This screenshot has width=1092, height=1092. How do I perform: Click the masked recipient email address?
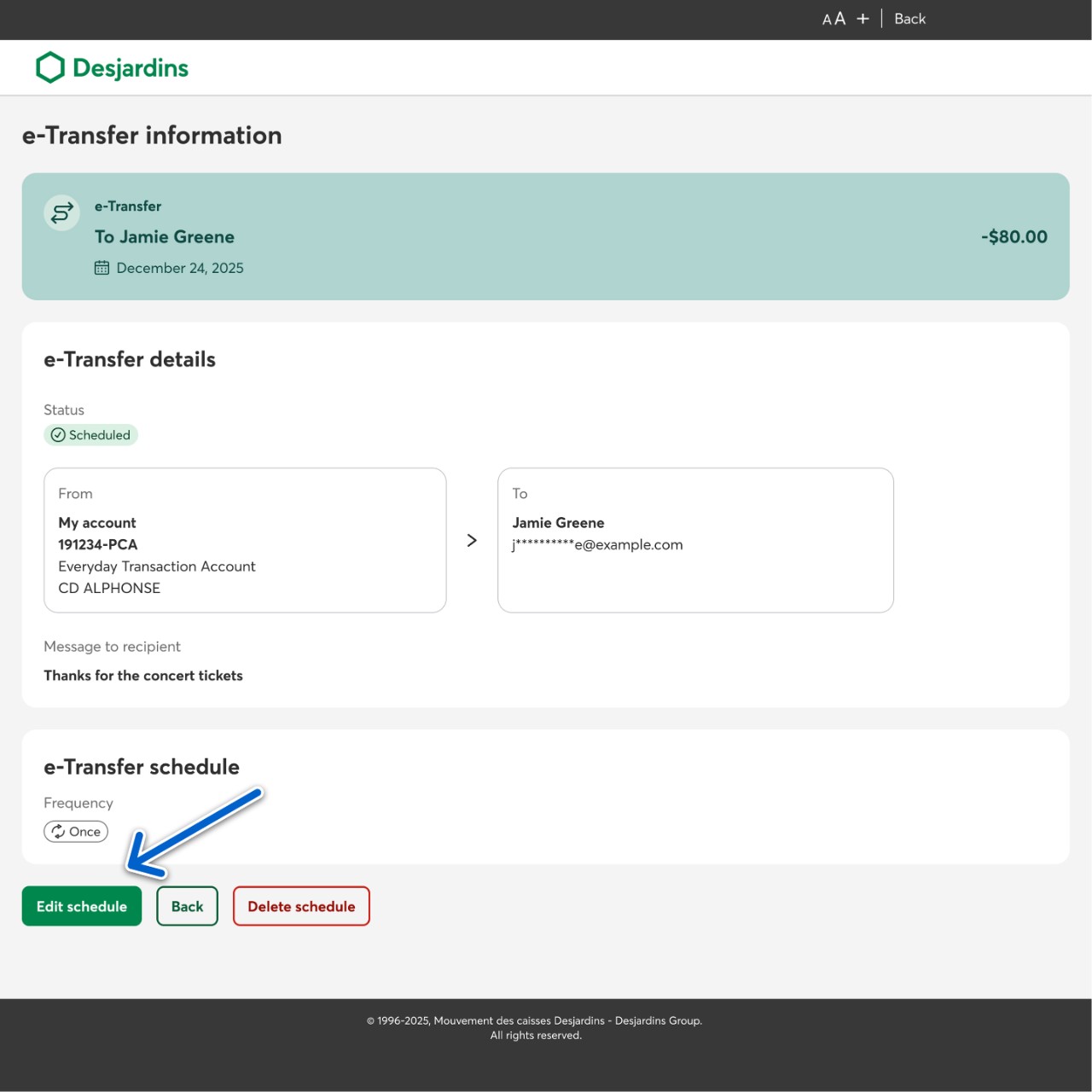pos(597,544)
